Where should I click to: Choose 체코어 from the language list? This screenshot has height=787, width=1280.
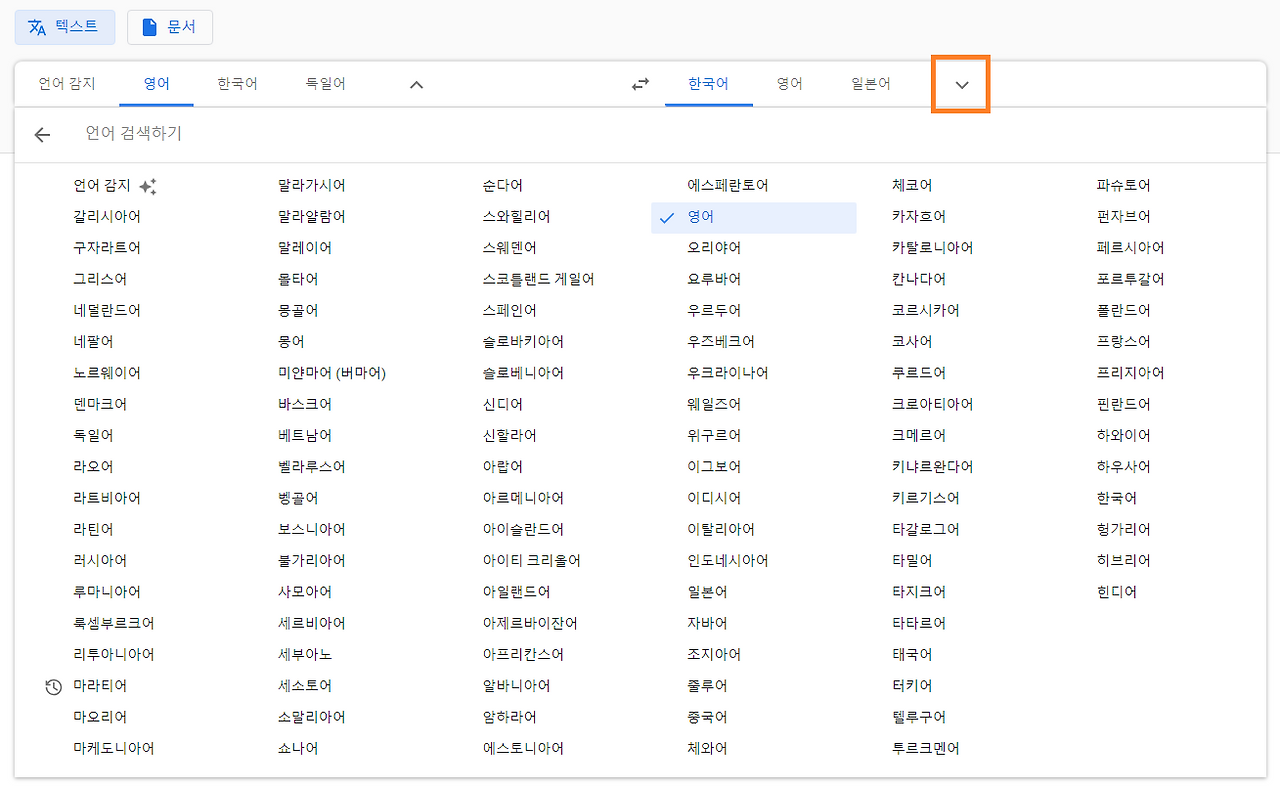tap(912, 186)
